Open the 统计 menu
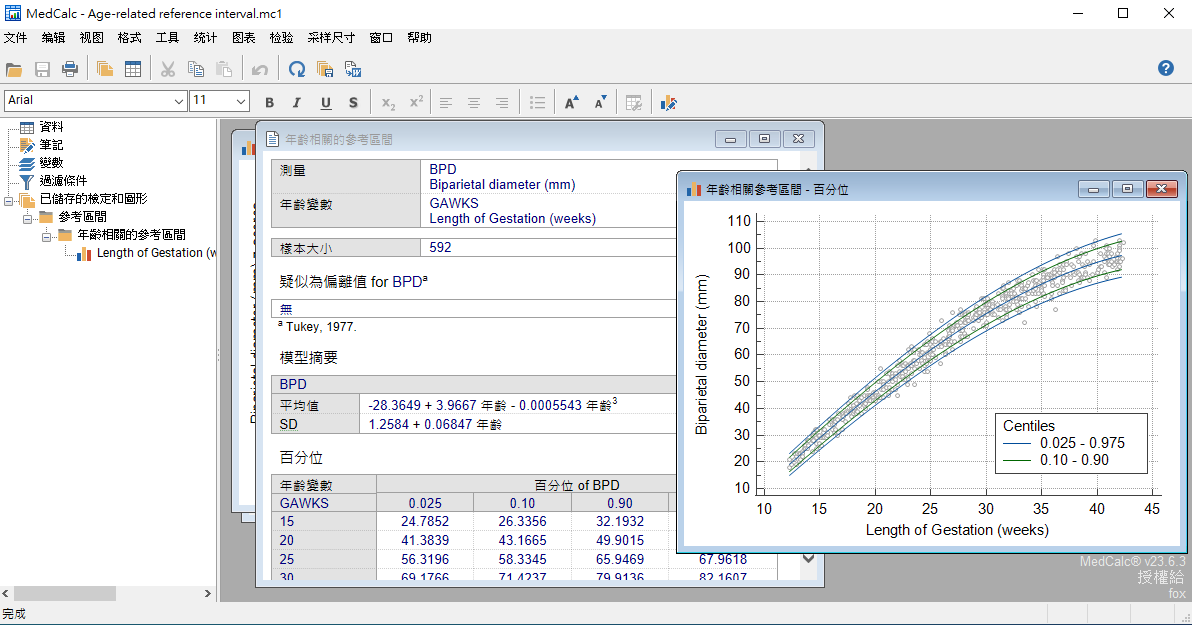 tap(205, 38)
